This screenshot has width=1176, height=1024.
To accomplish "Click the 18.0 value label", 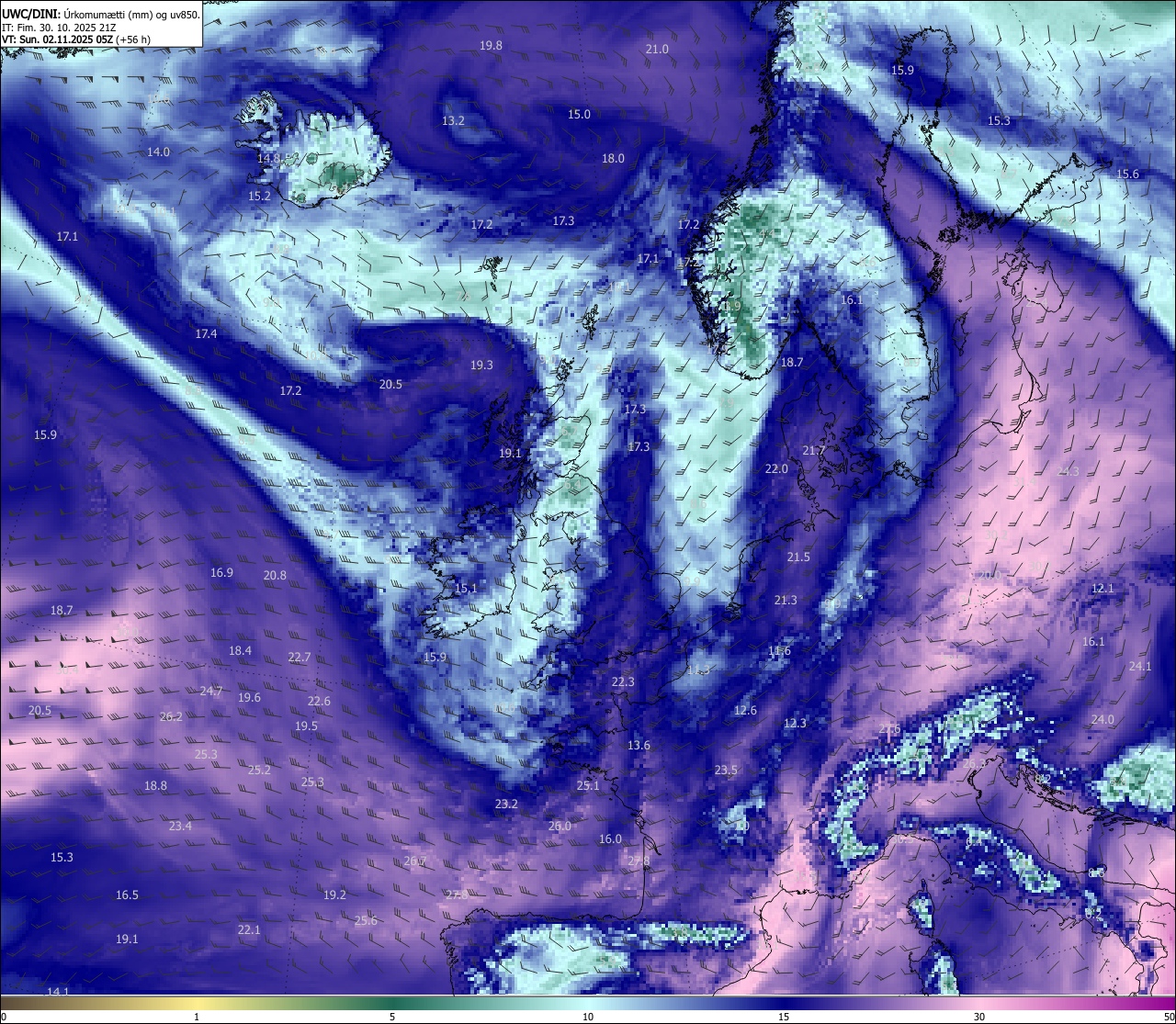I will pos(613,159).
